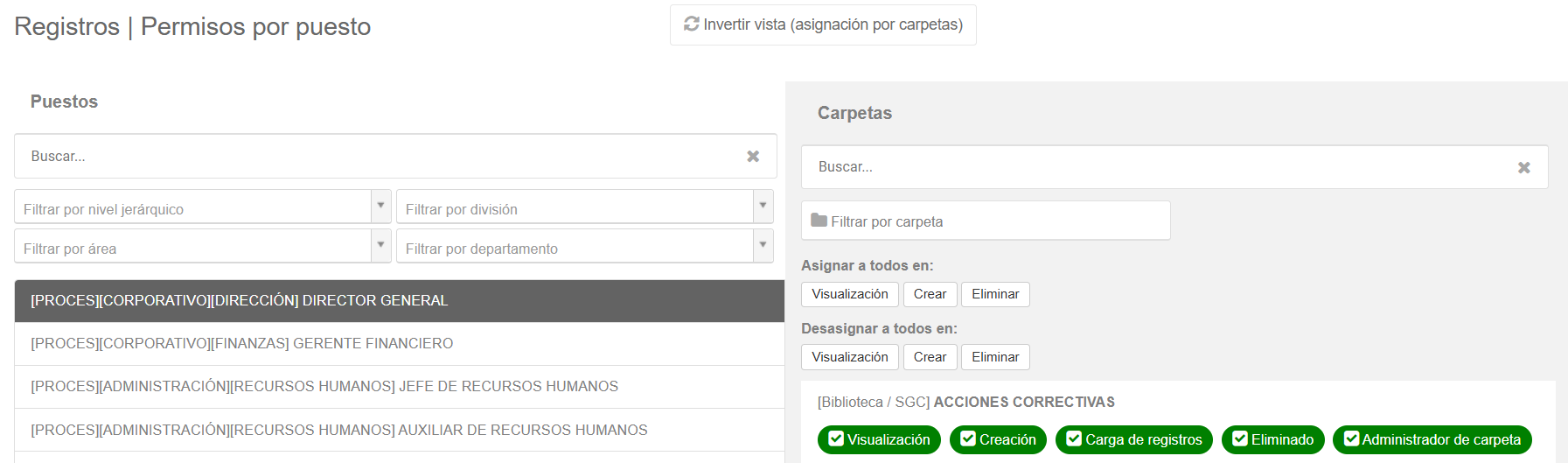Toggle the Visualización permission checkbox
1568x463 pixels.
[836, 438]
